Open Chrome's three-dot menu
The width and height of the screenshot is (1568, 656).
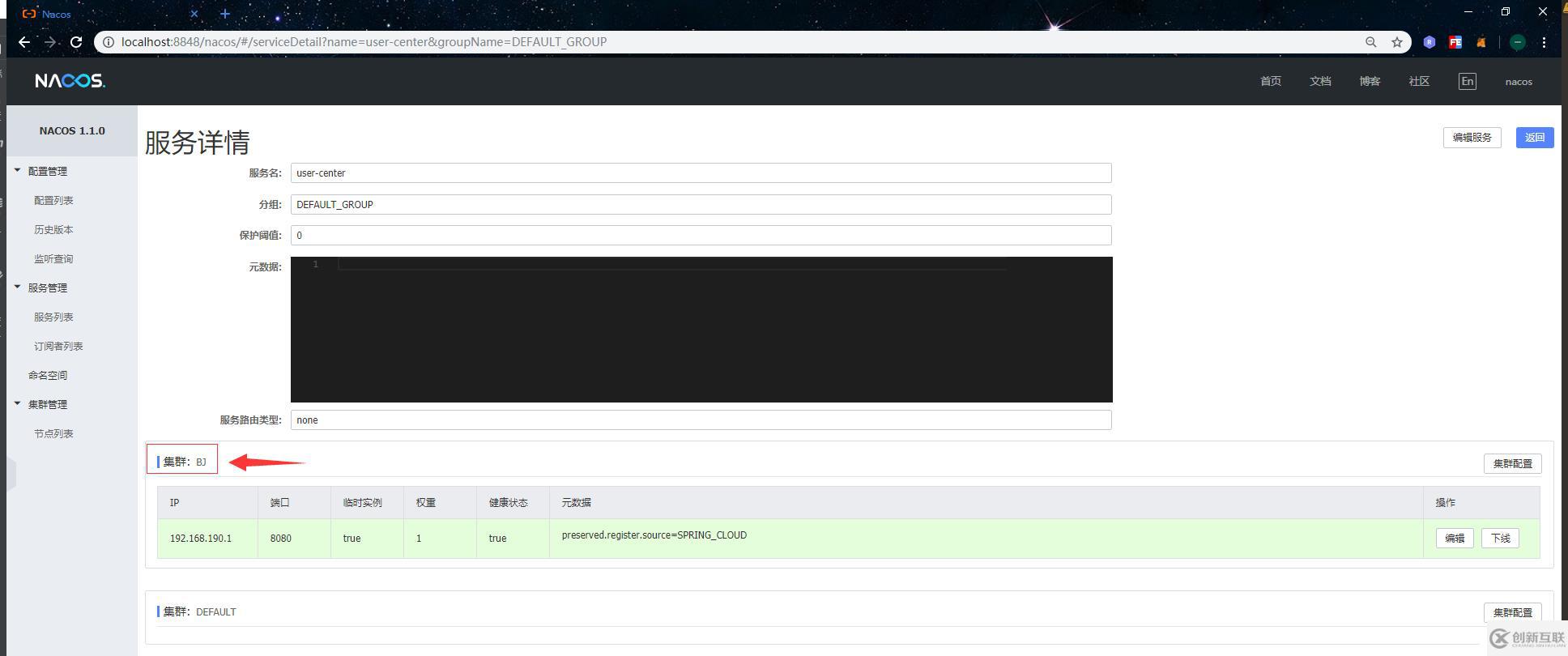pos(1545,42)
